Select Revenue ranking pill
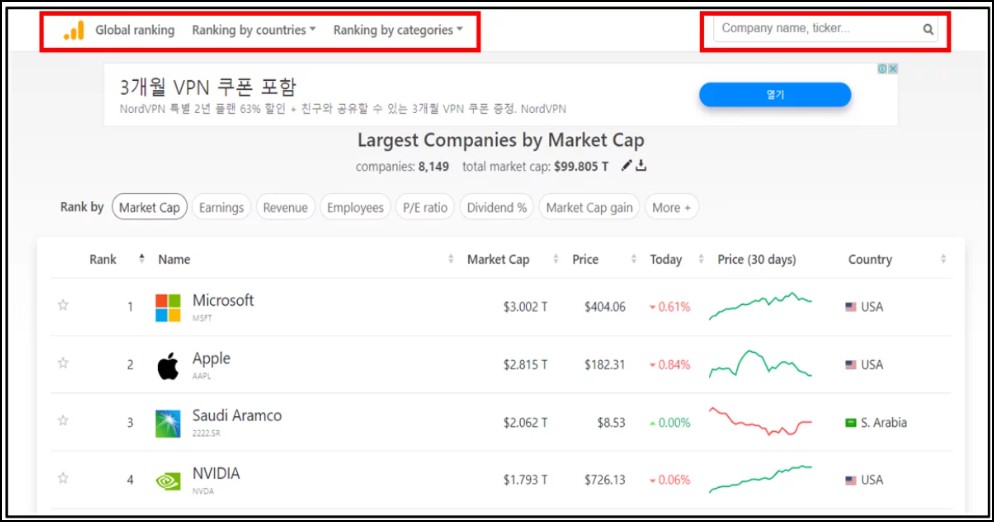The width and height of the screenshot is (994, 522). [285, 207]
